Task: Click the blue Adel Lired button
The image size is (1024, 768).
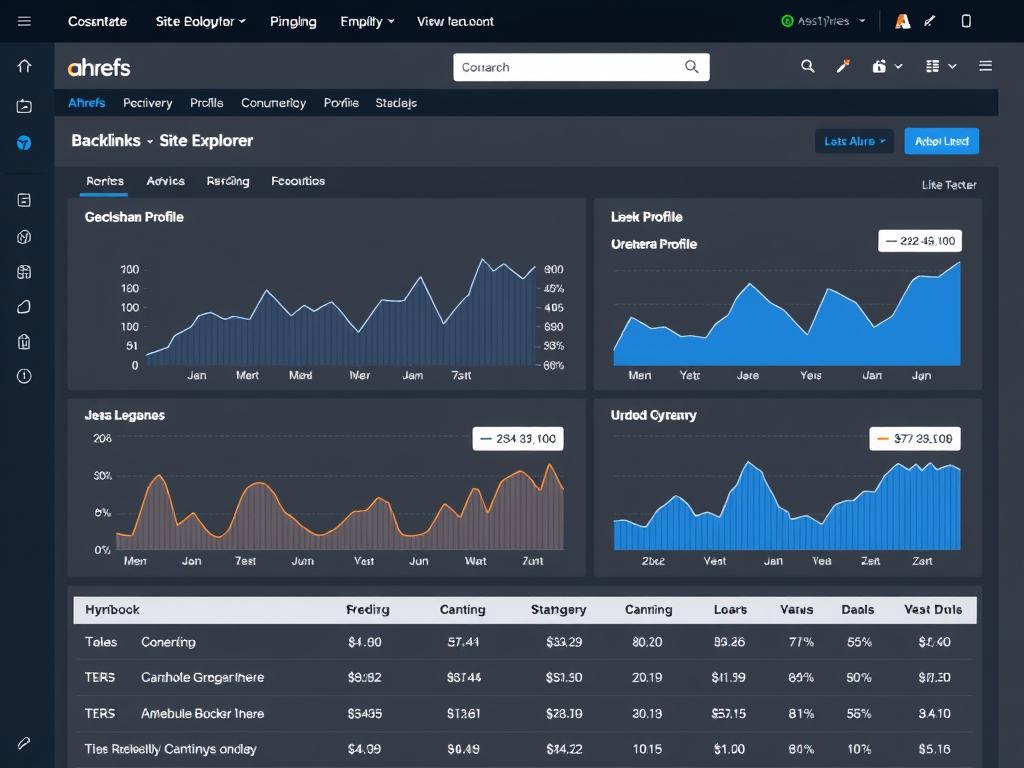Action: tap(941, 141)
